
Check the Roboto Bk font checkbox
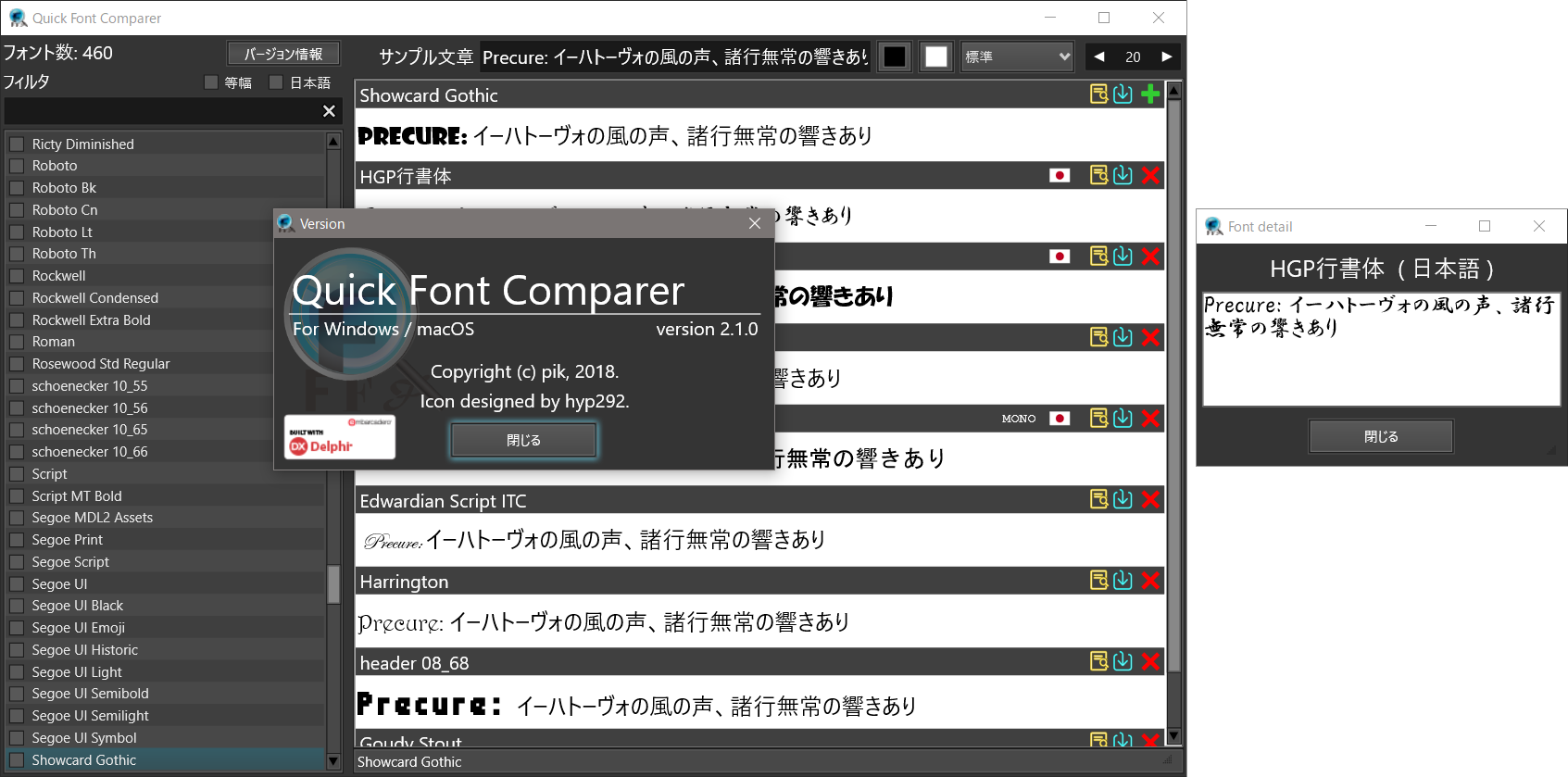17,188
